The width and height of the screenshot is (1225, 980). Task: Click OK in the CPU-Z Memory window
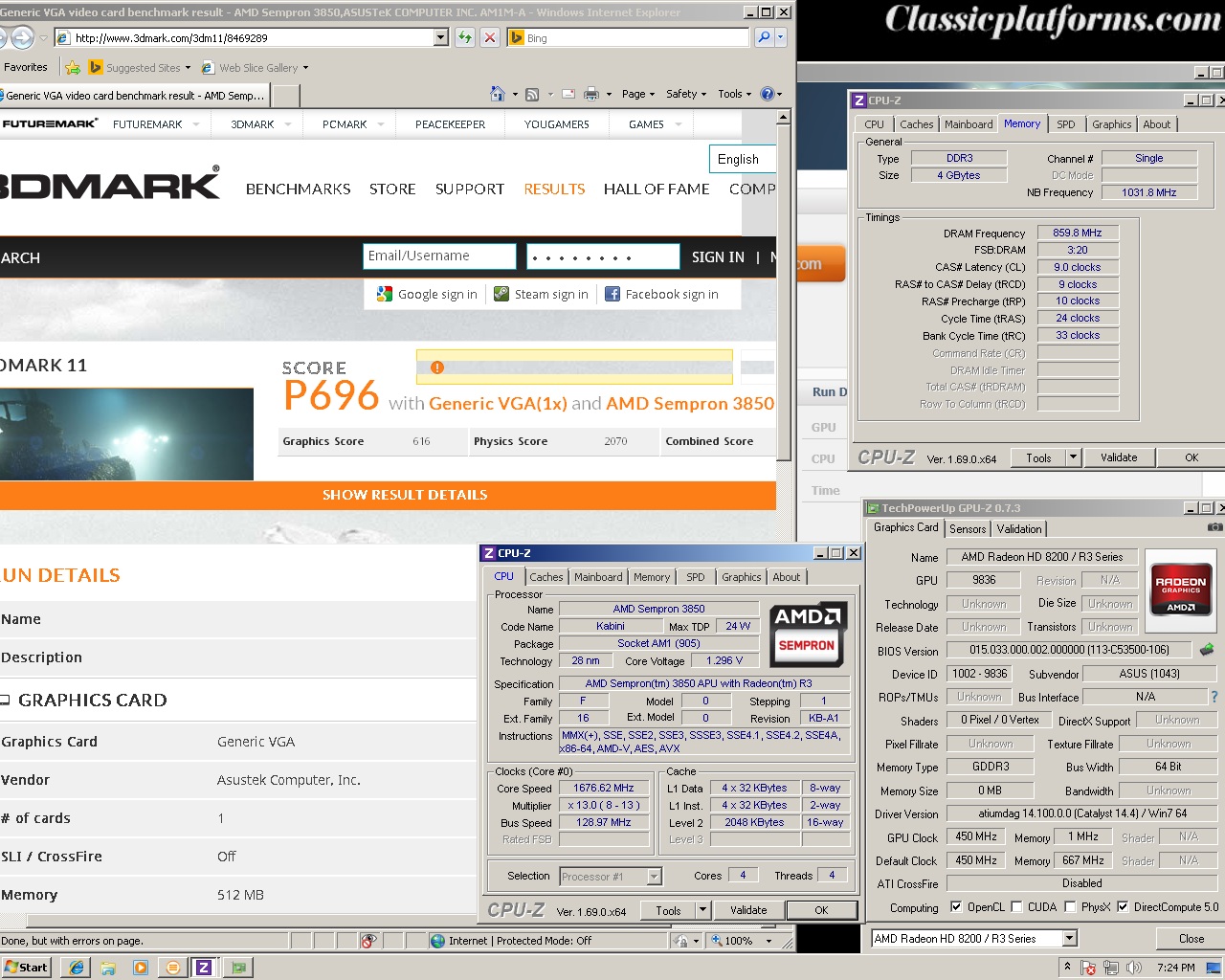(x=1192, y=457)
